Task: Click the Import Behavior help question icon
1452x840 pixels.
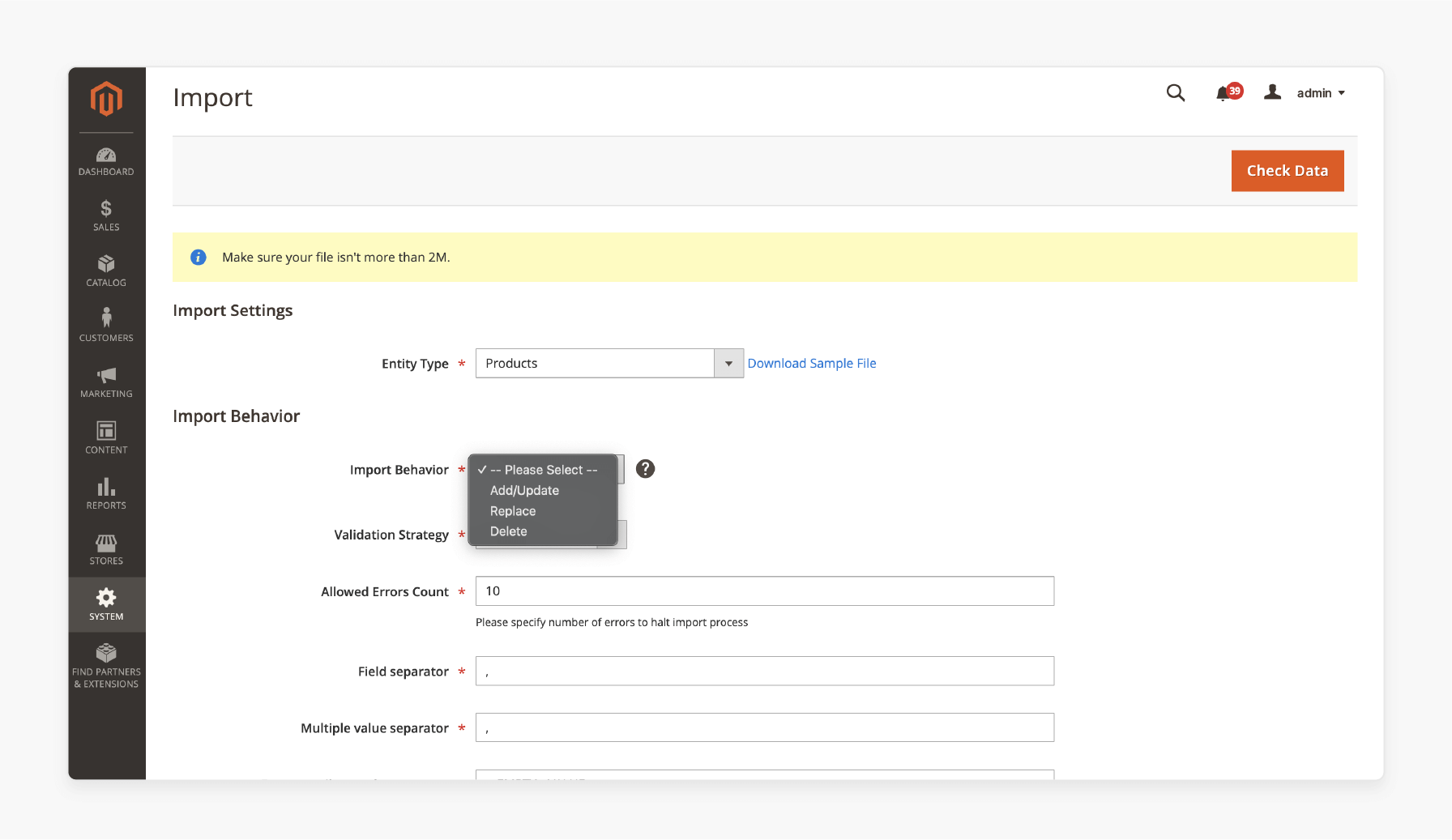Action: [645, 469]
